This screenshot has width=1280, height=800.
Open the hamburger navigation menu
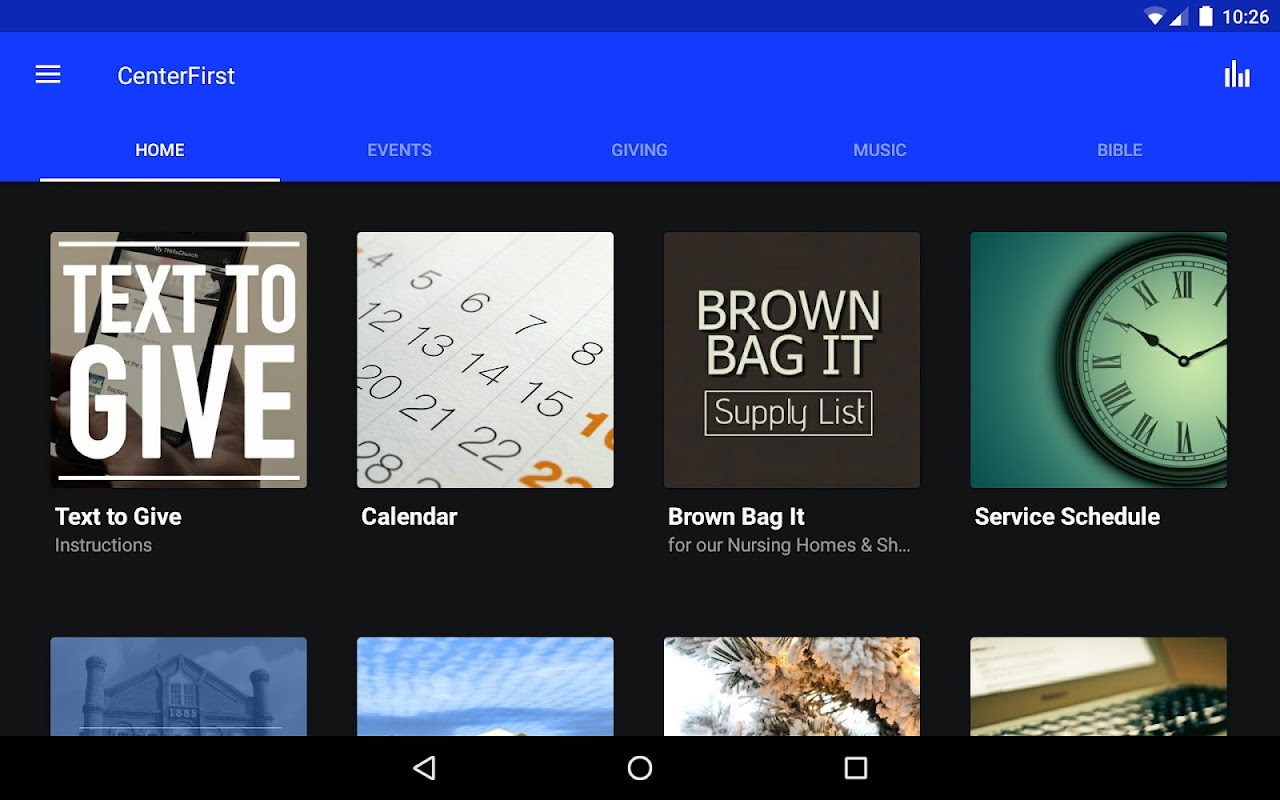pyautogui.click(x=48, y=75)
